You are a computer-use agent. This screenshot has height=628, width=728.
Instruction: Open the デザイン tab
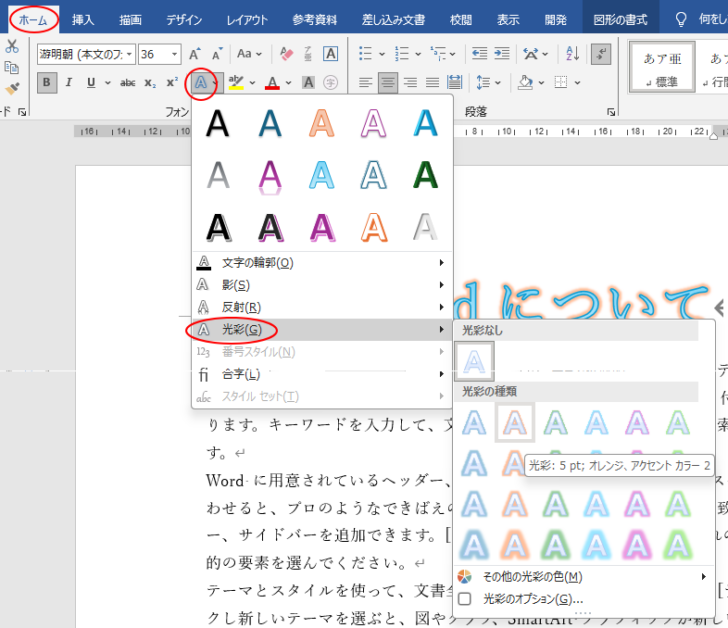tap(184, 20)
